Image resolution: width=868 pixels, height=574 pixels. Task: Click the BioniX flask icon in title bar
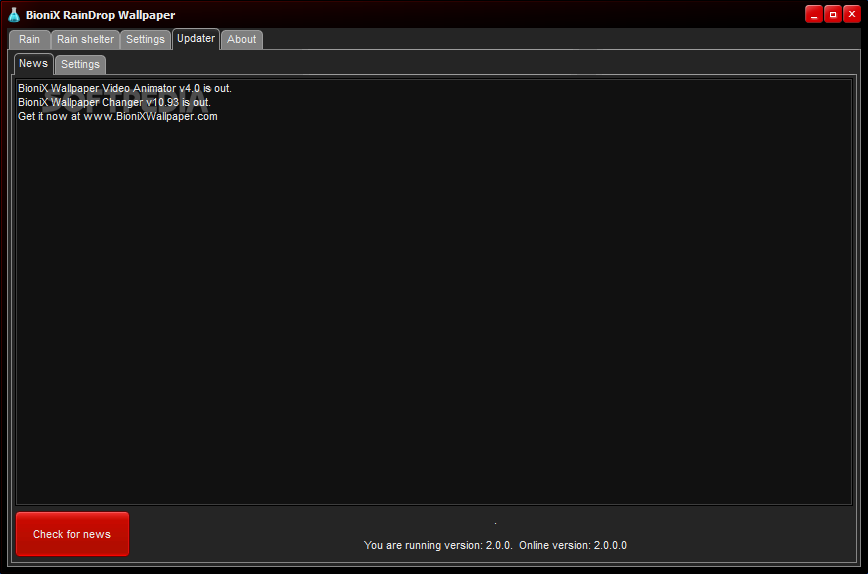coord(14,15)
